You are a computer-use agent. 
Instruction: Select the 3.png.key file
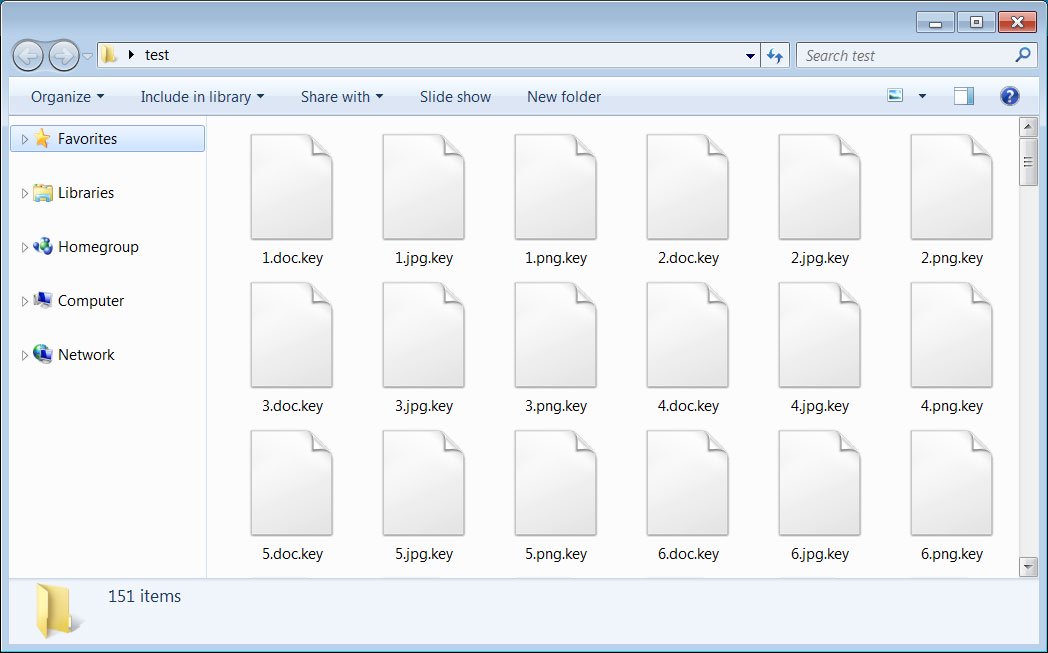[555, 336]
